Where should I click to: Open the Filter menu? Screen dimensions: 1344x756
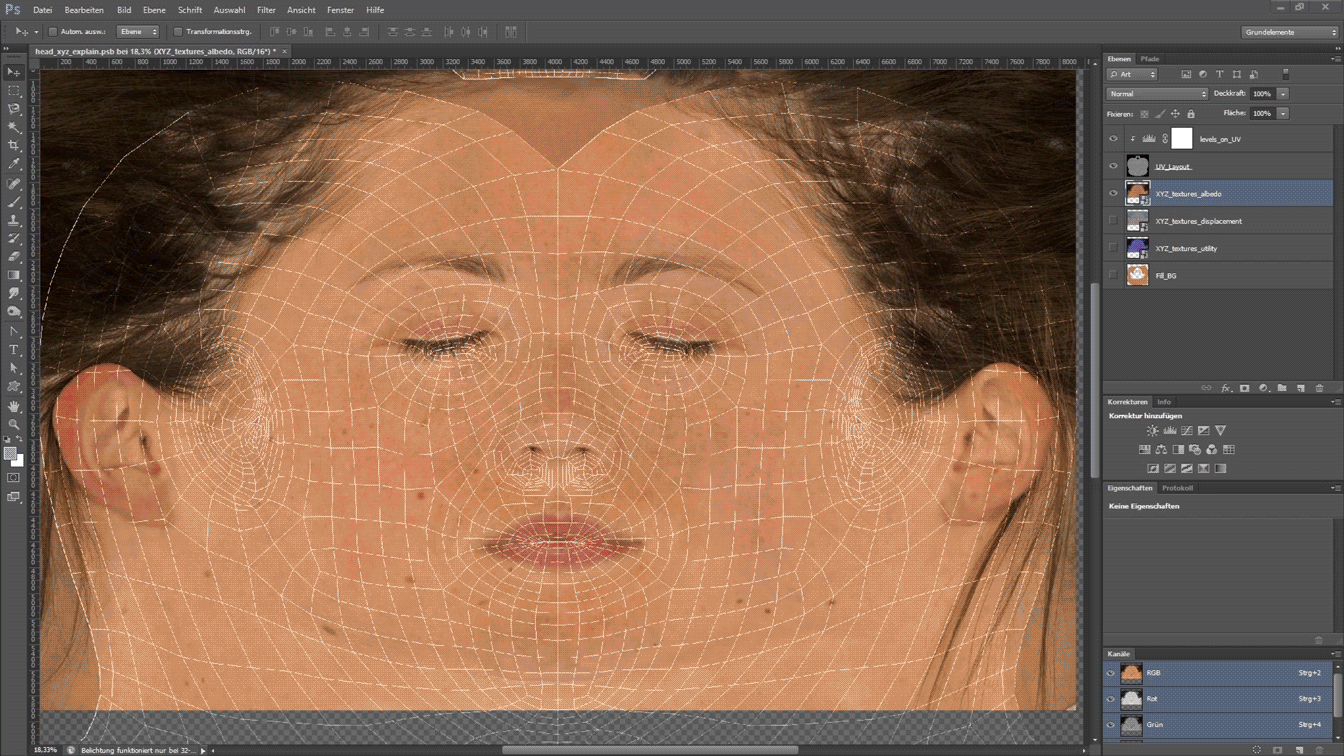(266, 10)
